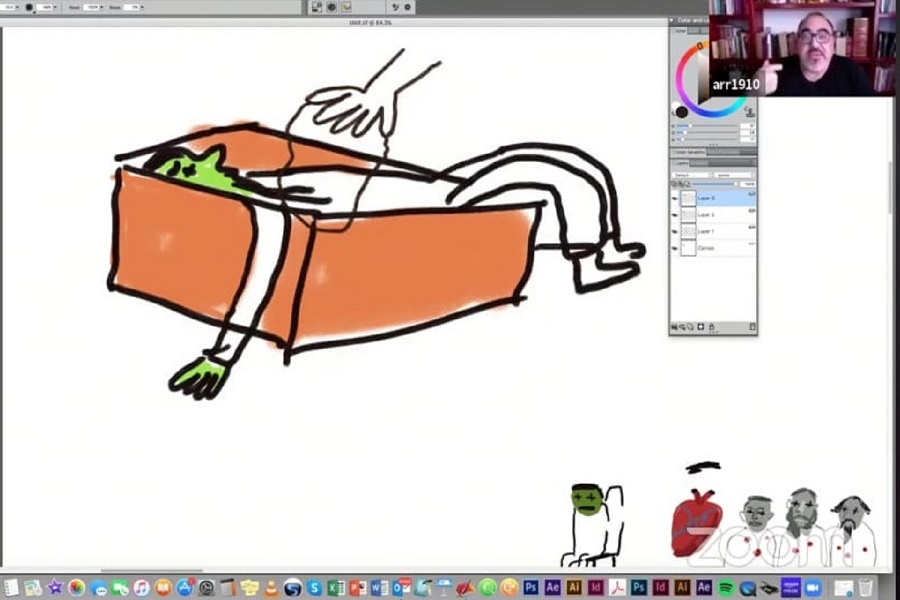The width and height of the screenshot is (900, 600).
Task: Toggle visibility of Layer 2
Action: pyautogui.click(x=675, y=215)
